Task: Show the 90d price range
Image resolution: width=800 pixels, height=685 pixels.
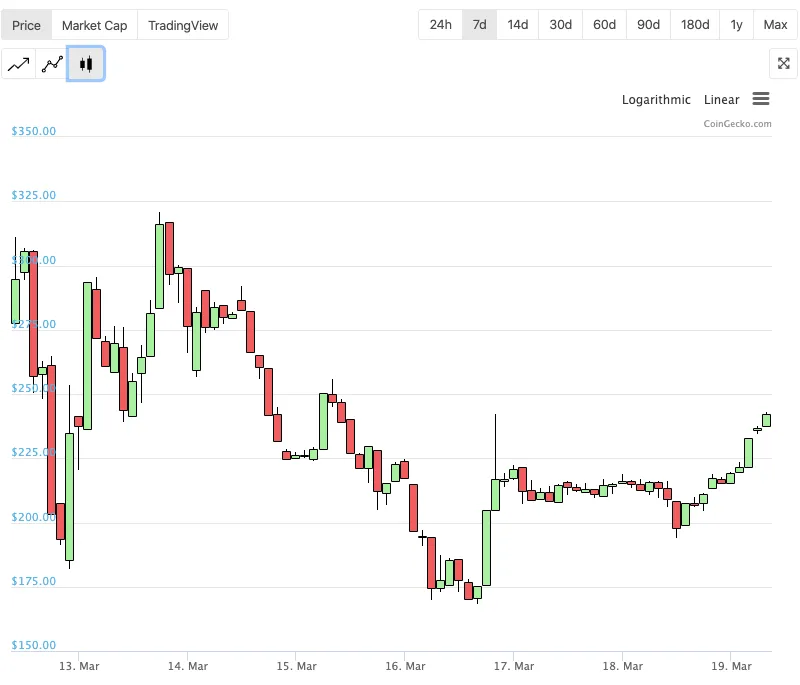Action: click(648, 24)
